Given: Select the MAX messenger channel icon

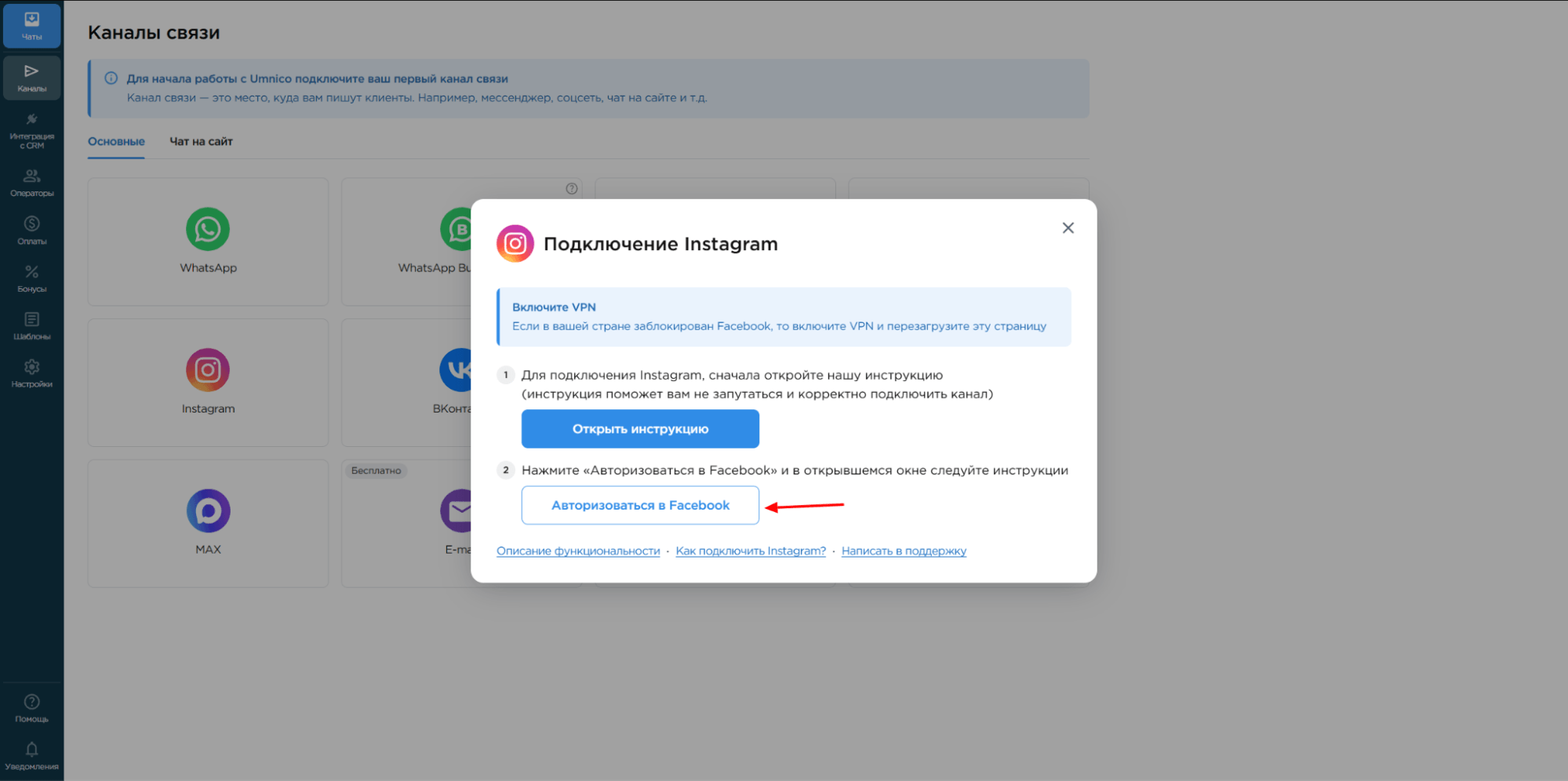Looking at the screenshot, I should (x=208, y=511).
